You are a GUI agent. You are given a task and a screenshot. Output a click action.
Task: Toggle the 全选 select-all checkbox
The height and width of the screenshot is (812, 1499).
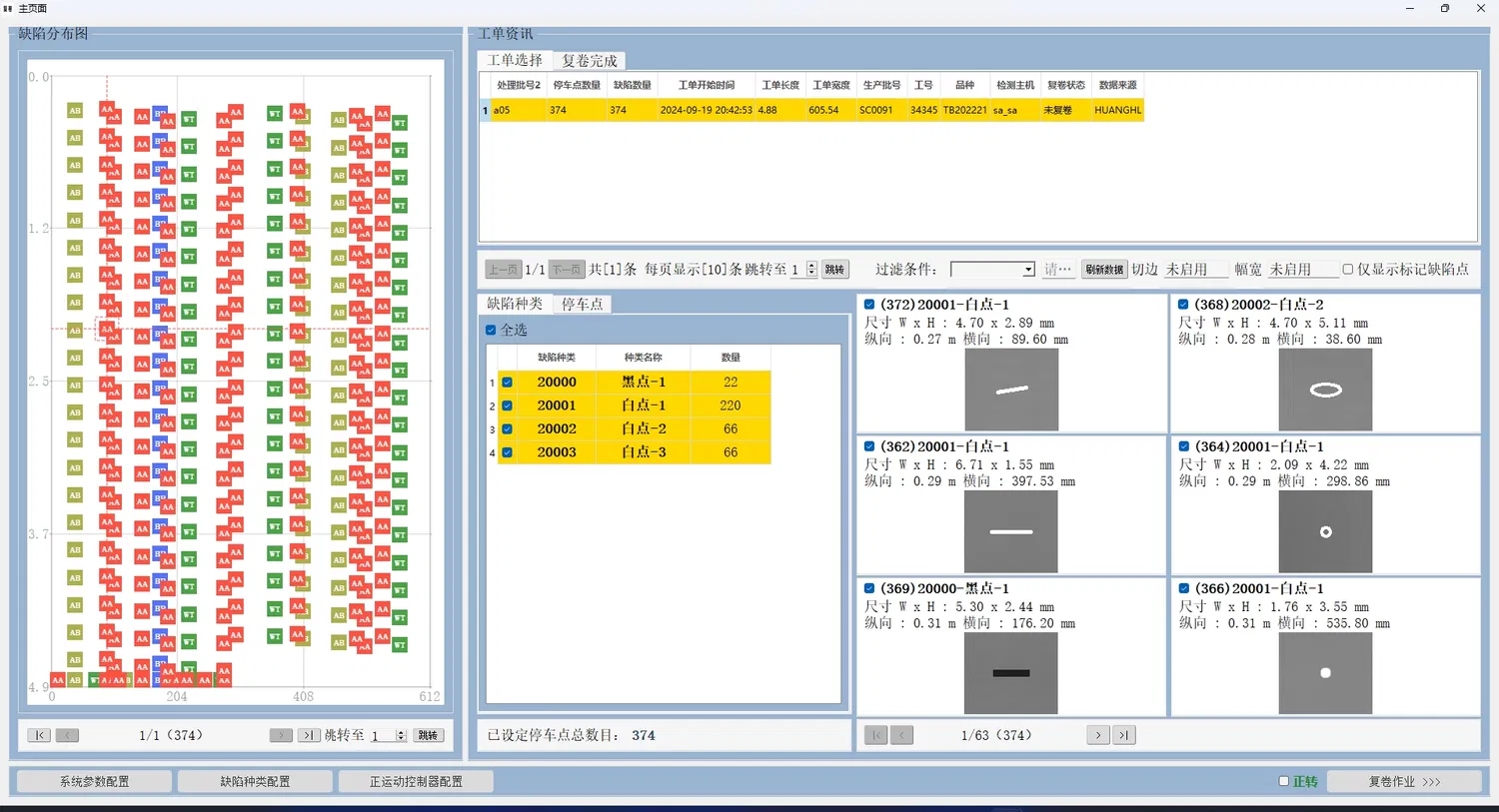491,330
